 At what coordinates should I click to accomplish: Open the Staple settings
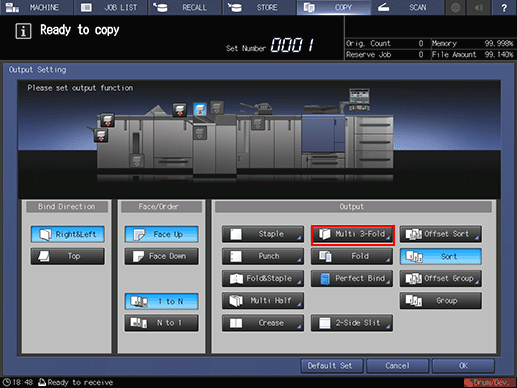tap(263, 234)
